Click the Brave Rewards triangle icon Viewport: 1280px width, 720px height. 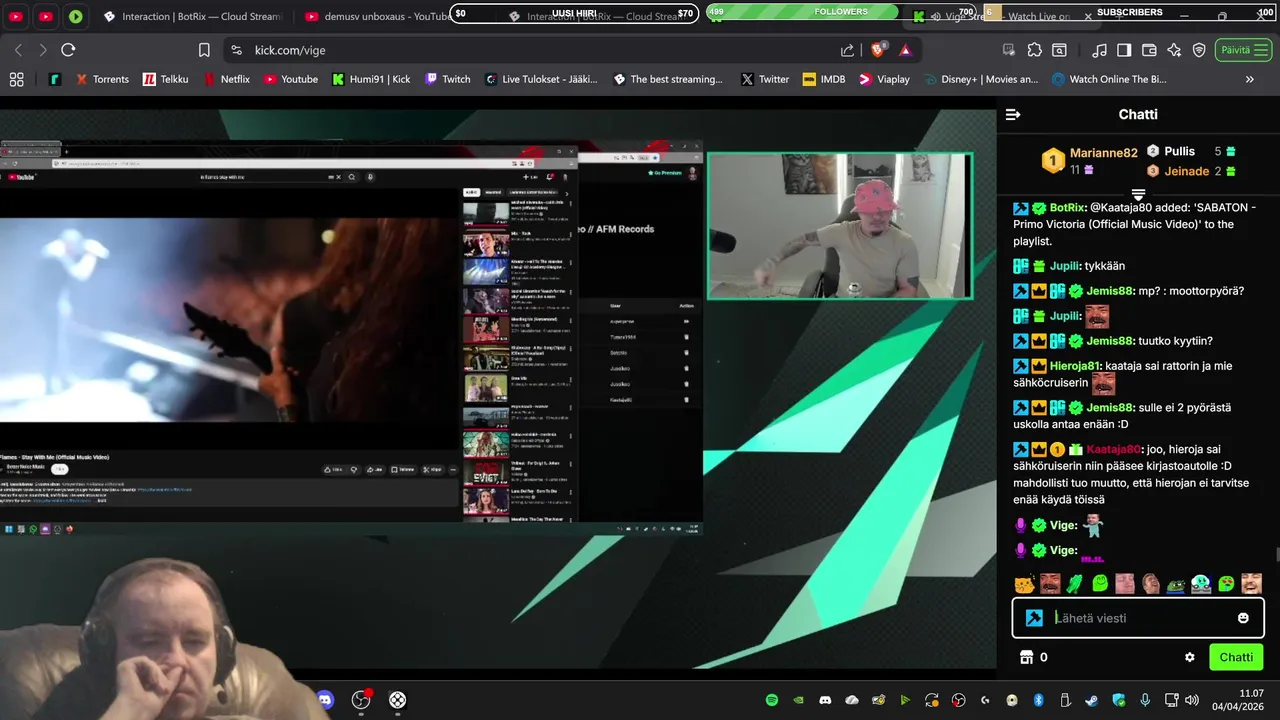[x=905, y=50]
